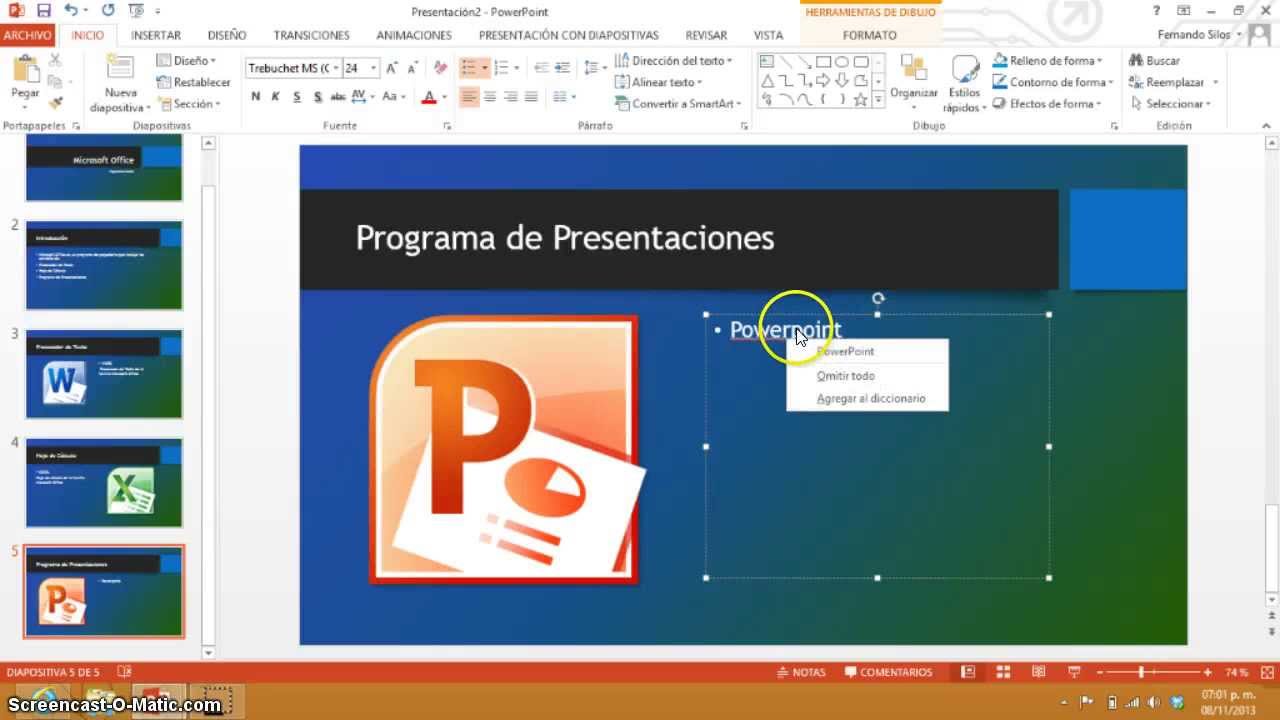Viewport: 1280px width, 720px height.
Task: Select the right arrow shape in gallery
Action: point(823,81)
